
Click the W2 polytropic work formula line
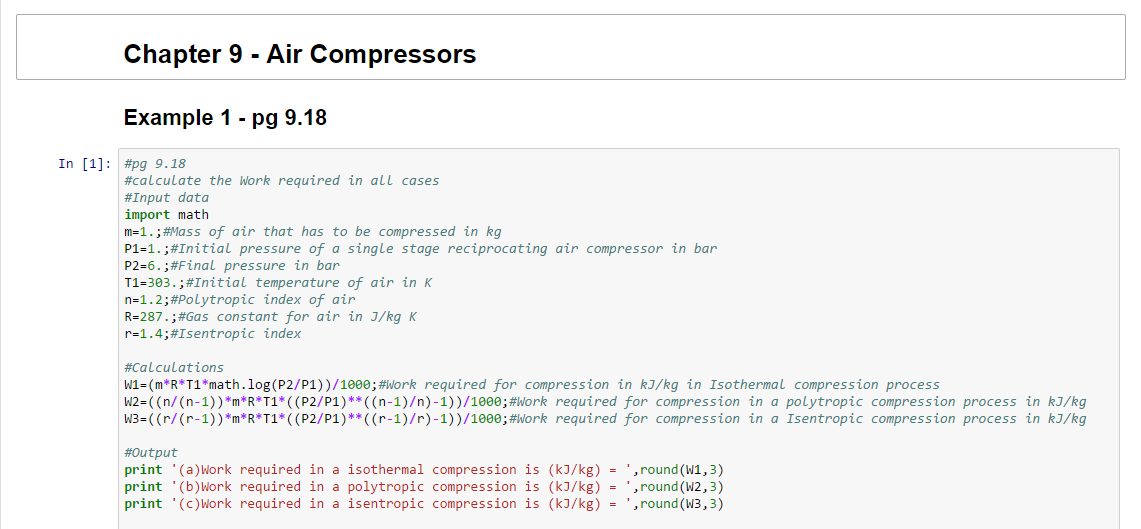(x=604, y=402)
